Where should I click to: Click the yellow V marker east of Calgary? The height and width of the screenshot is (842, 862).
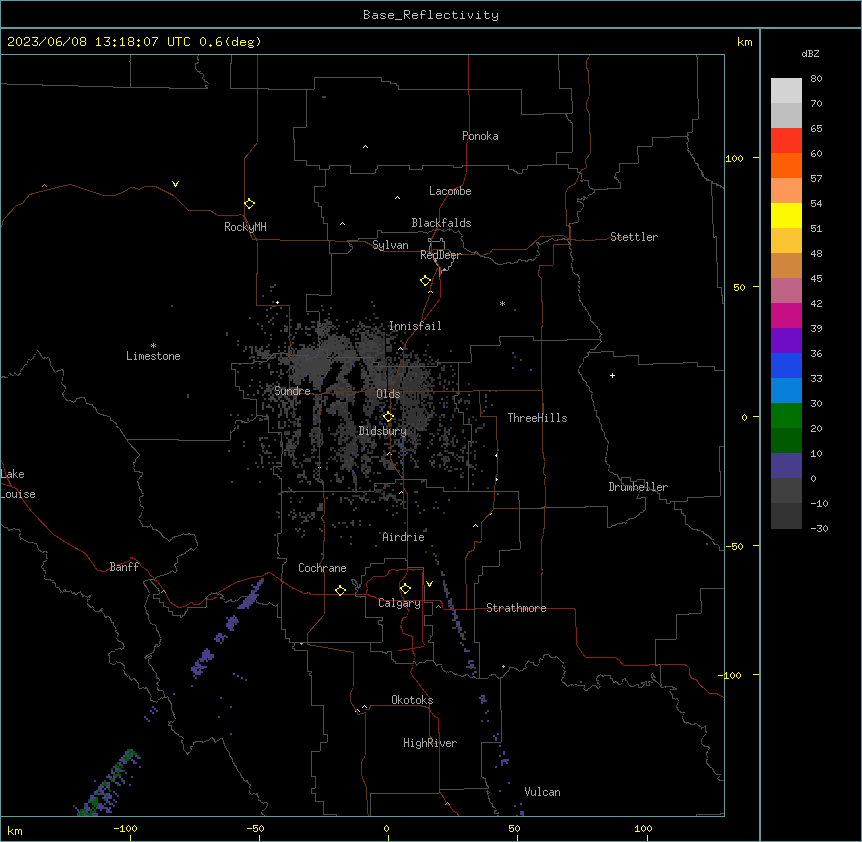(x=429, y=584)
